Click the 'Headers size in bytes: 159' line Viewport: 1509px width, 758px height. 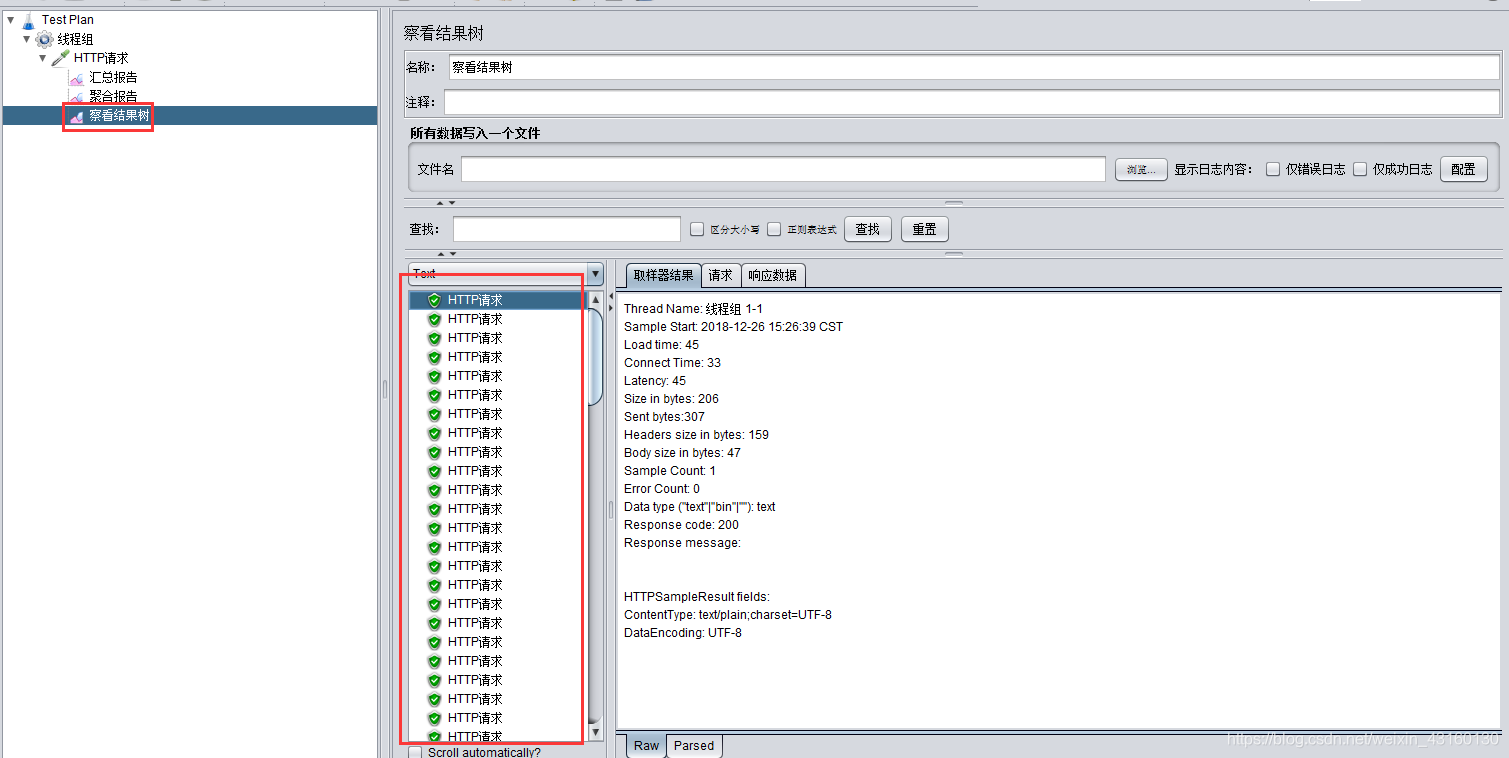pos(696,435)
